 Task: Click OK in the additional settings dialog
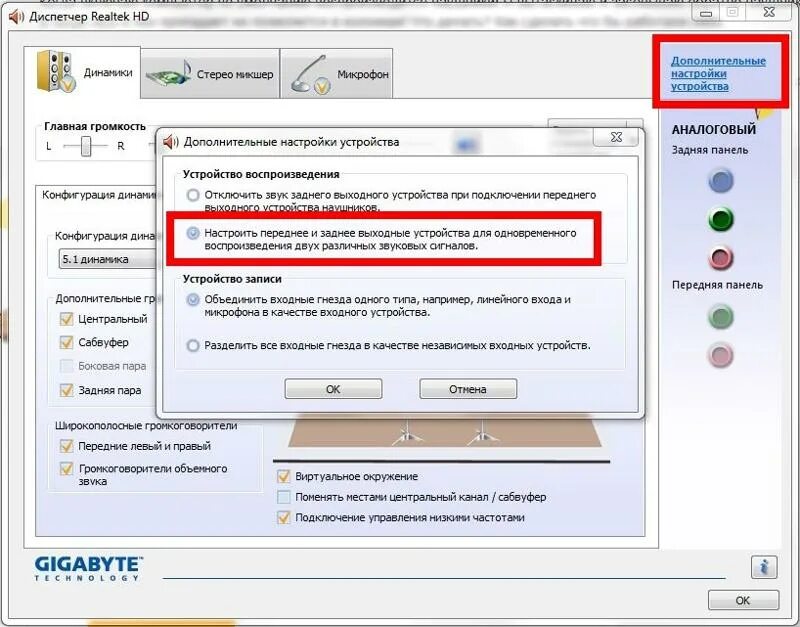tap(333, 389)
